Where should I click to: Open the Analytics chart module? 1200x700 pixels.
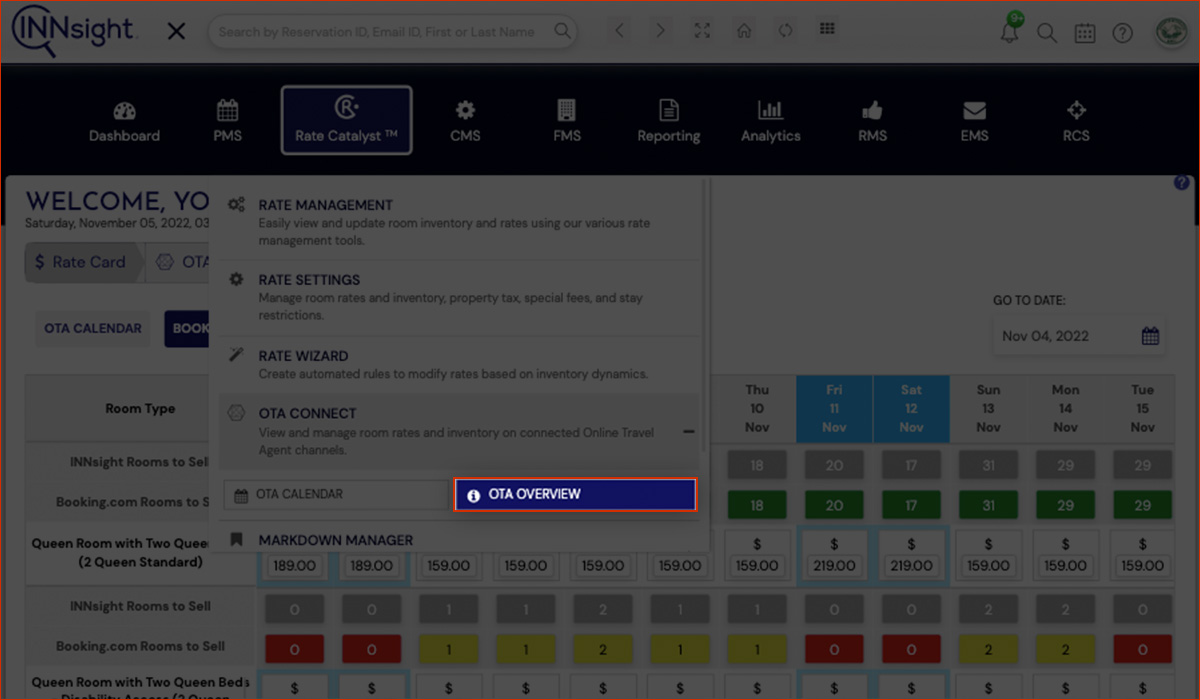click(770, 122)
